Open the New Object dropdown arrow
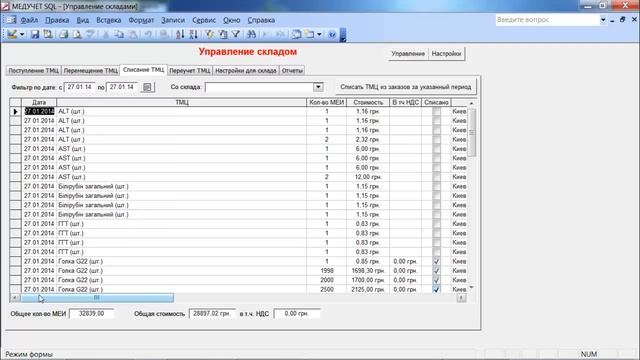 point(319,34)
